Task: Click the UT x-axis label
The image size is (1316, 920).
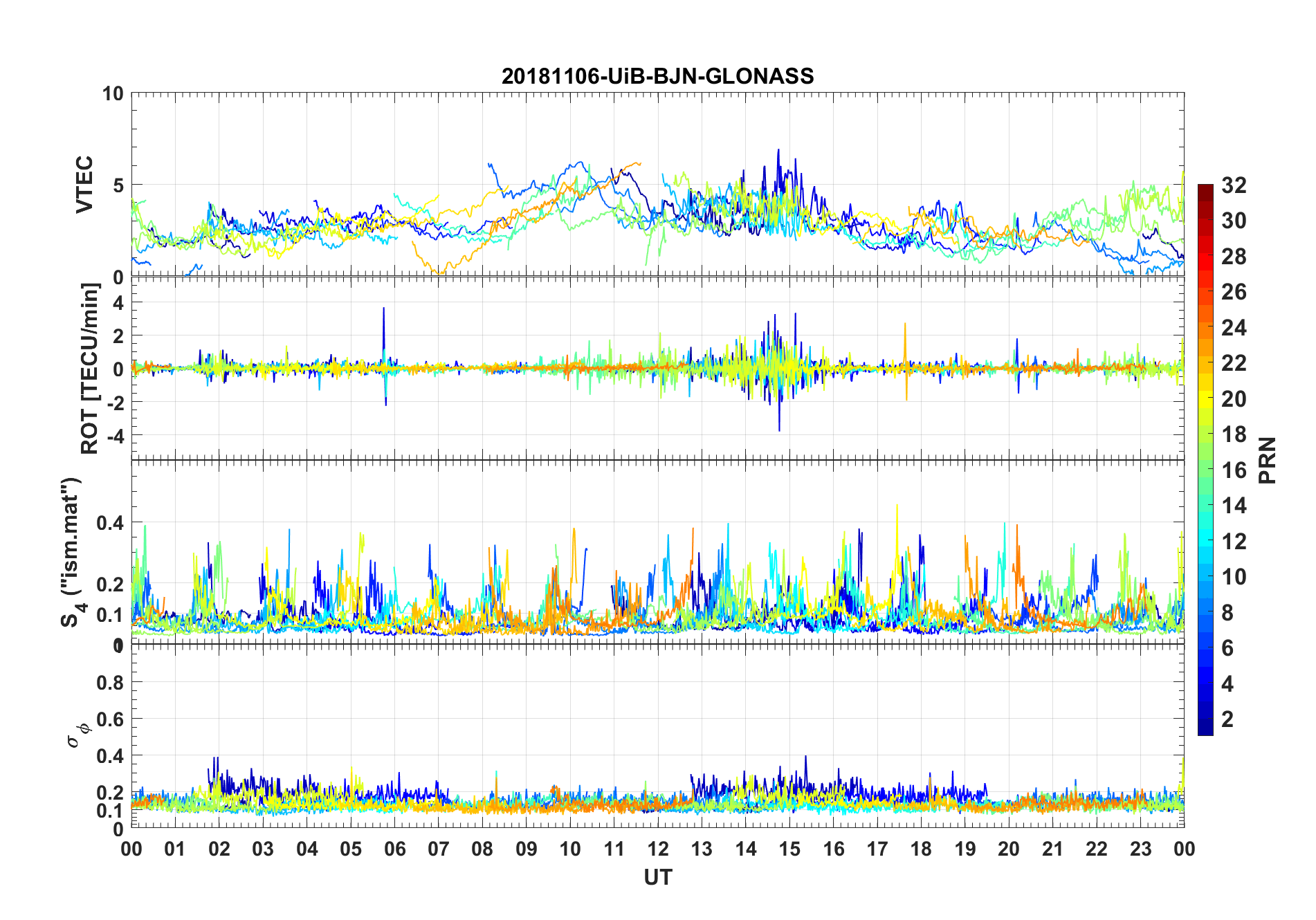Action: click(657, 878)
